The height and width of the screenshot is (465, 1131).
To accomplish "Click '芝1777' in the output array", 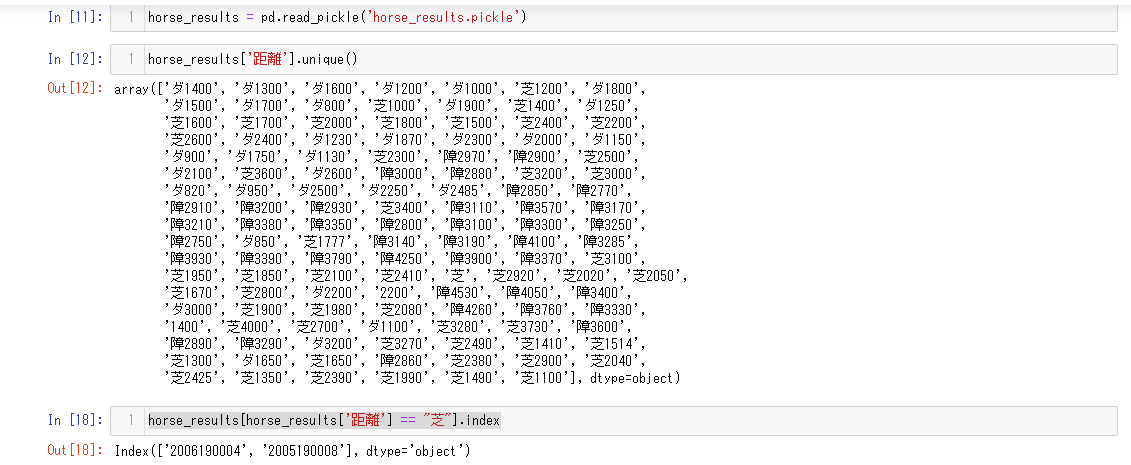I will coord(327,241).
